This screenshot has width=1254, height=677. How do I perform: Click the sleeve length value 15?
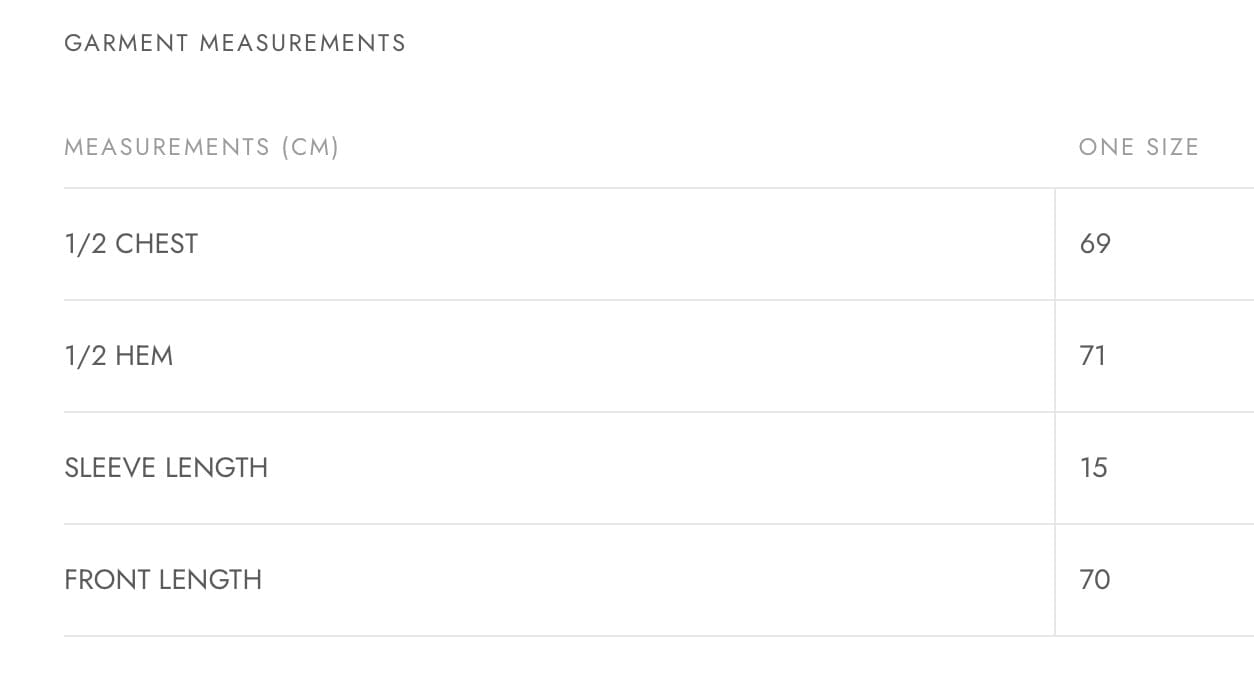(1094, 468)
